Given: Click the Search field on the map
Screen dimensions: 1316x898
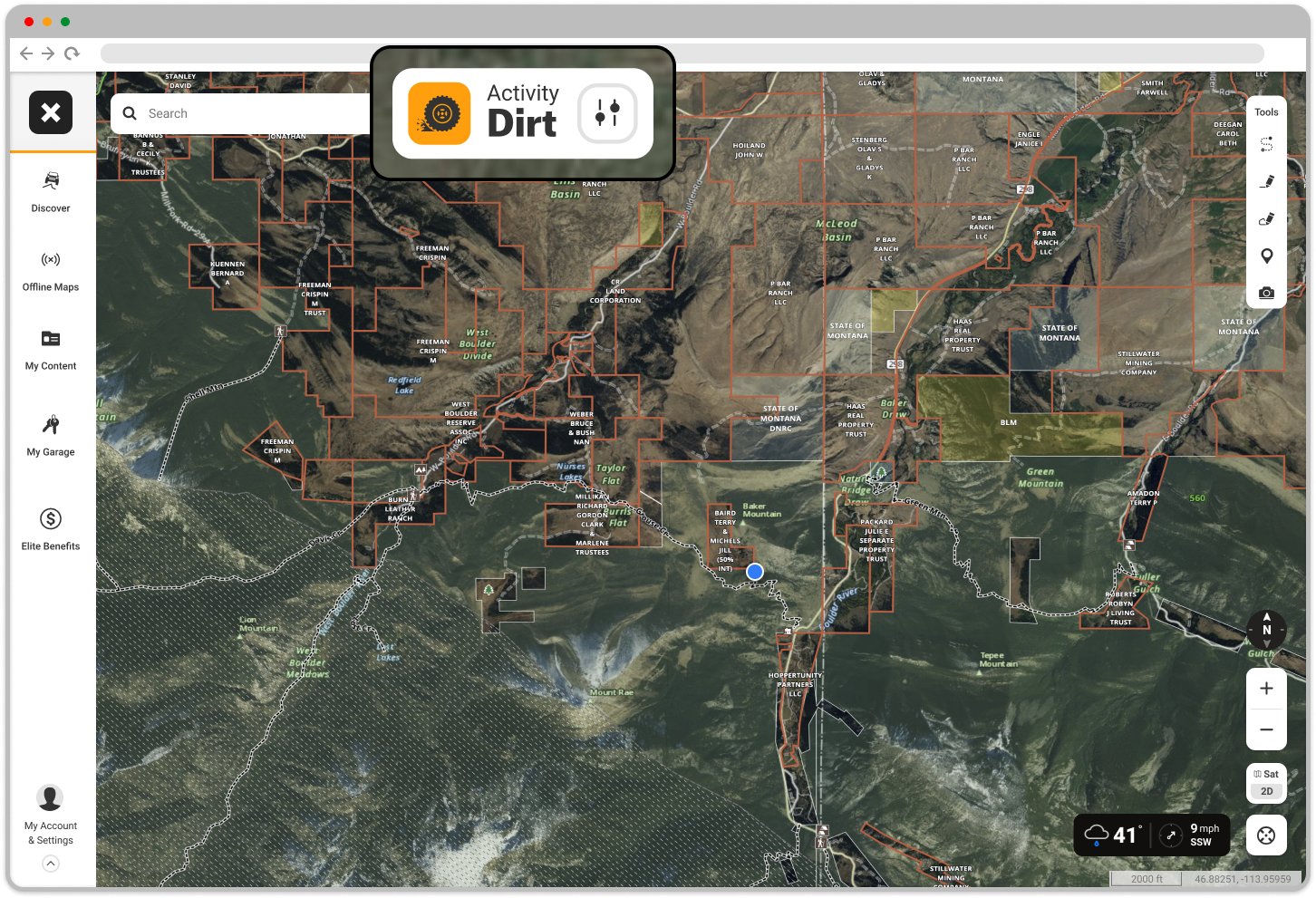Looking at the screenshot, I should pos(241,113).
